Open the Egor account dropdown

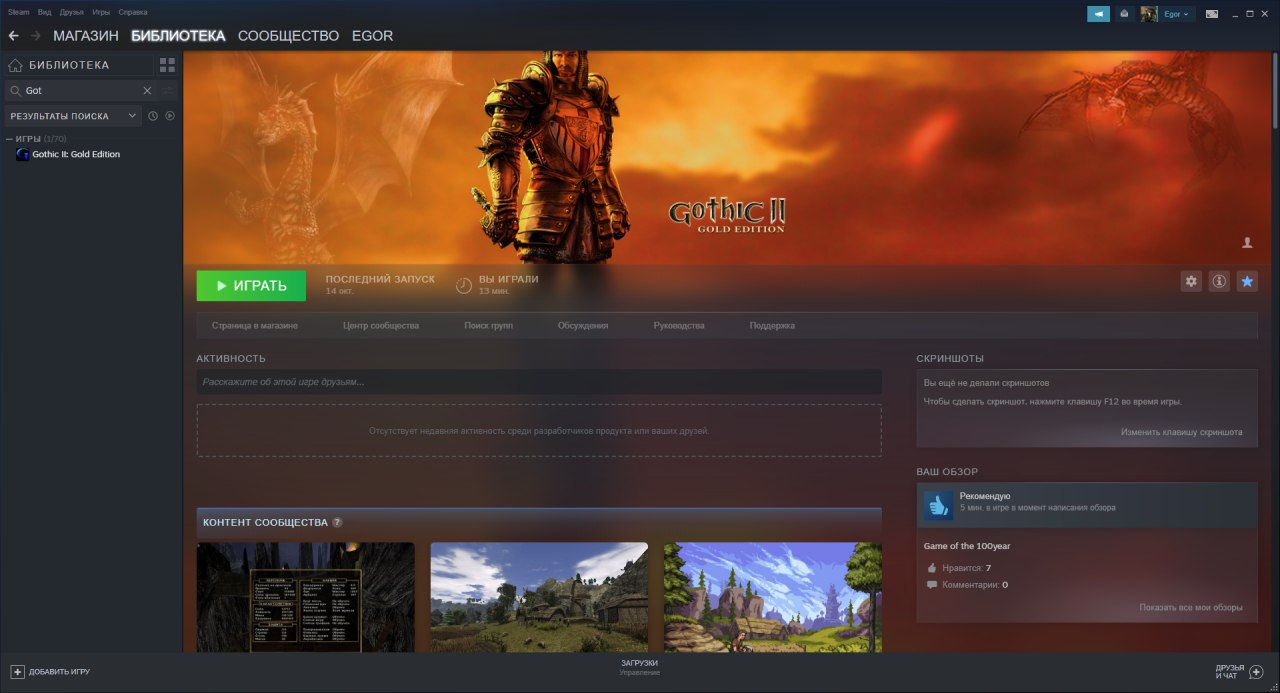1177,14
